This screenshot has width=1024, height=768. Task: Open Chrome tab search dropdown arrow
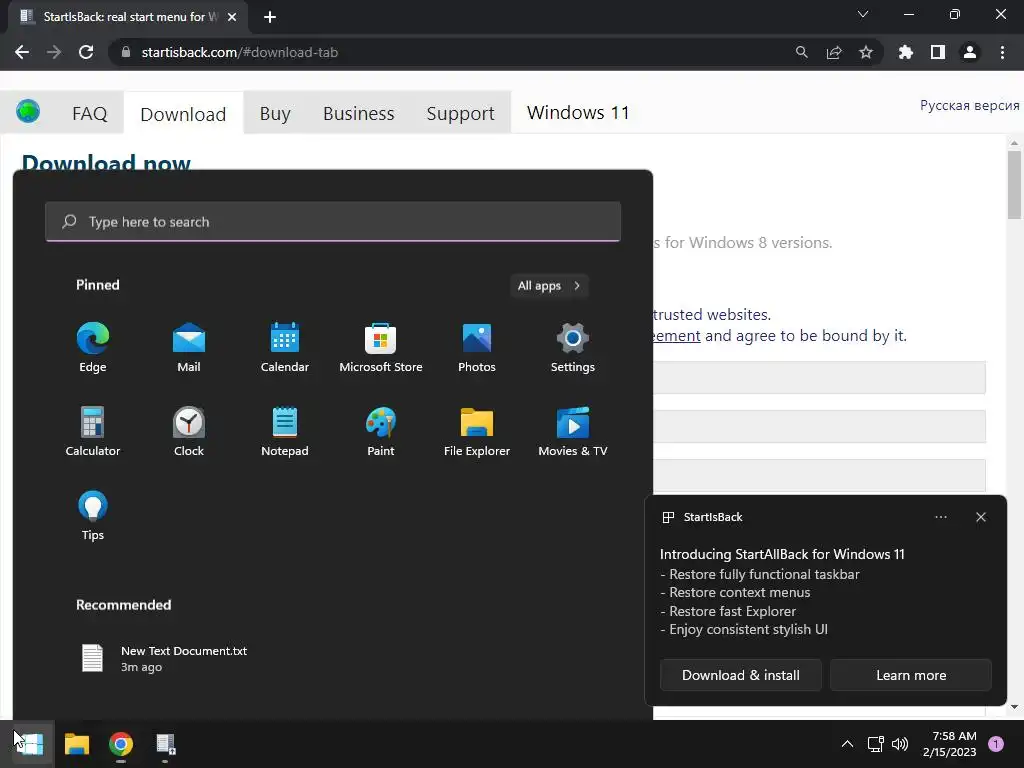863,14
